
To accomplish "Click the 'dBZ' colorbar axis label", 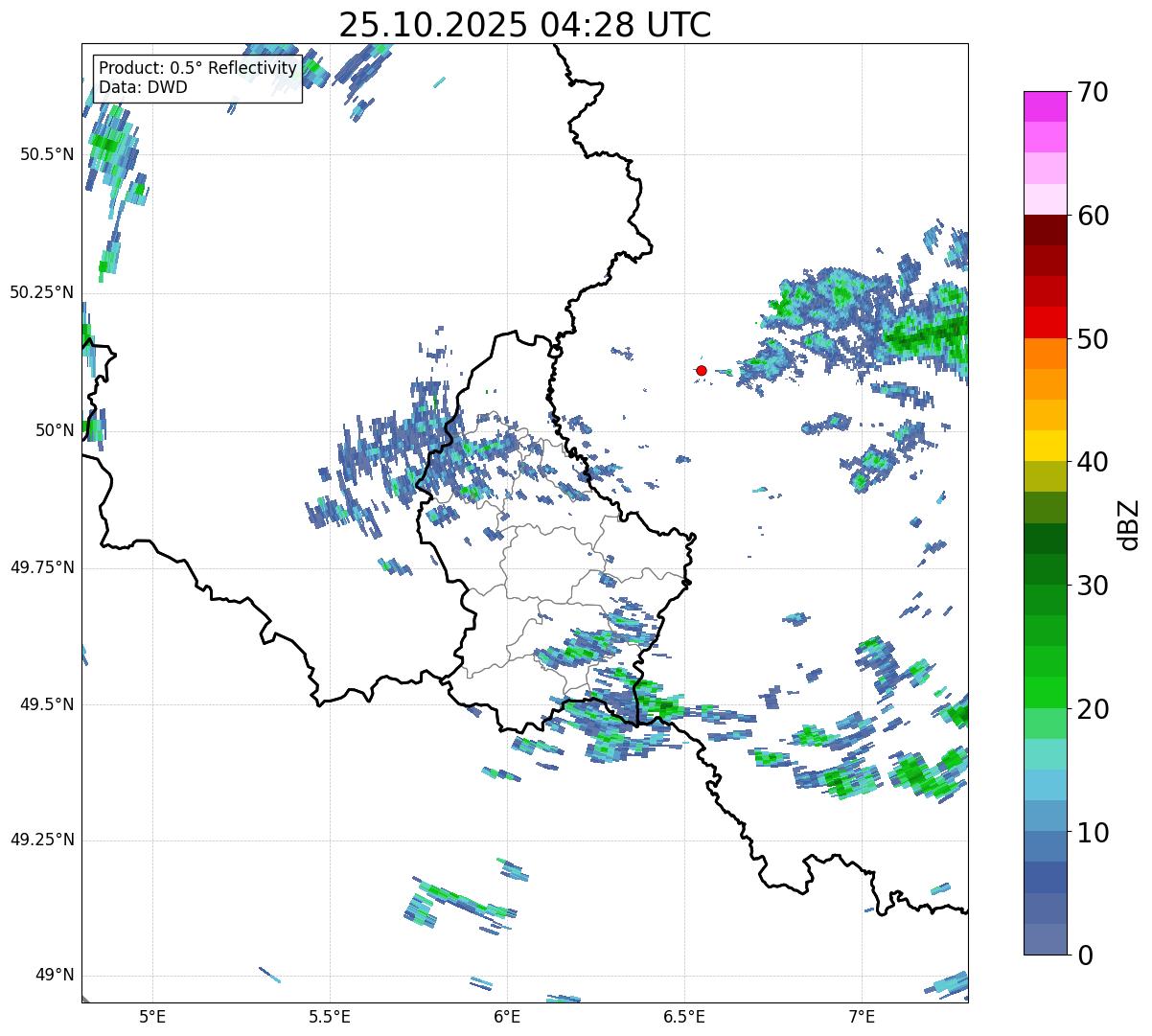I will (x=1129, y=523).
